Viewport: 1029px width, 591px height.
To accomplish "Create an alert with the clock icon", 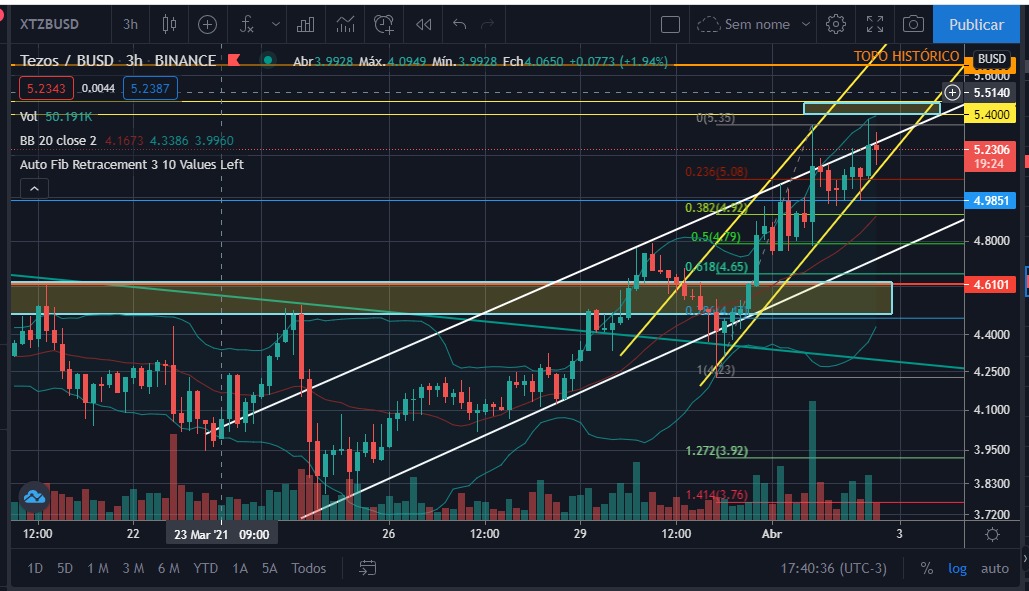I will (384, 24).
